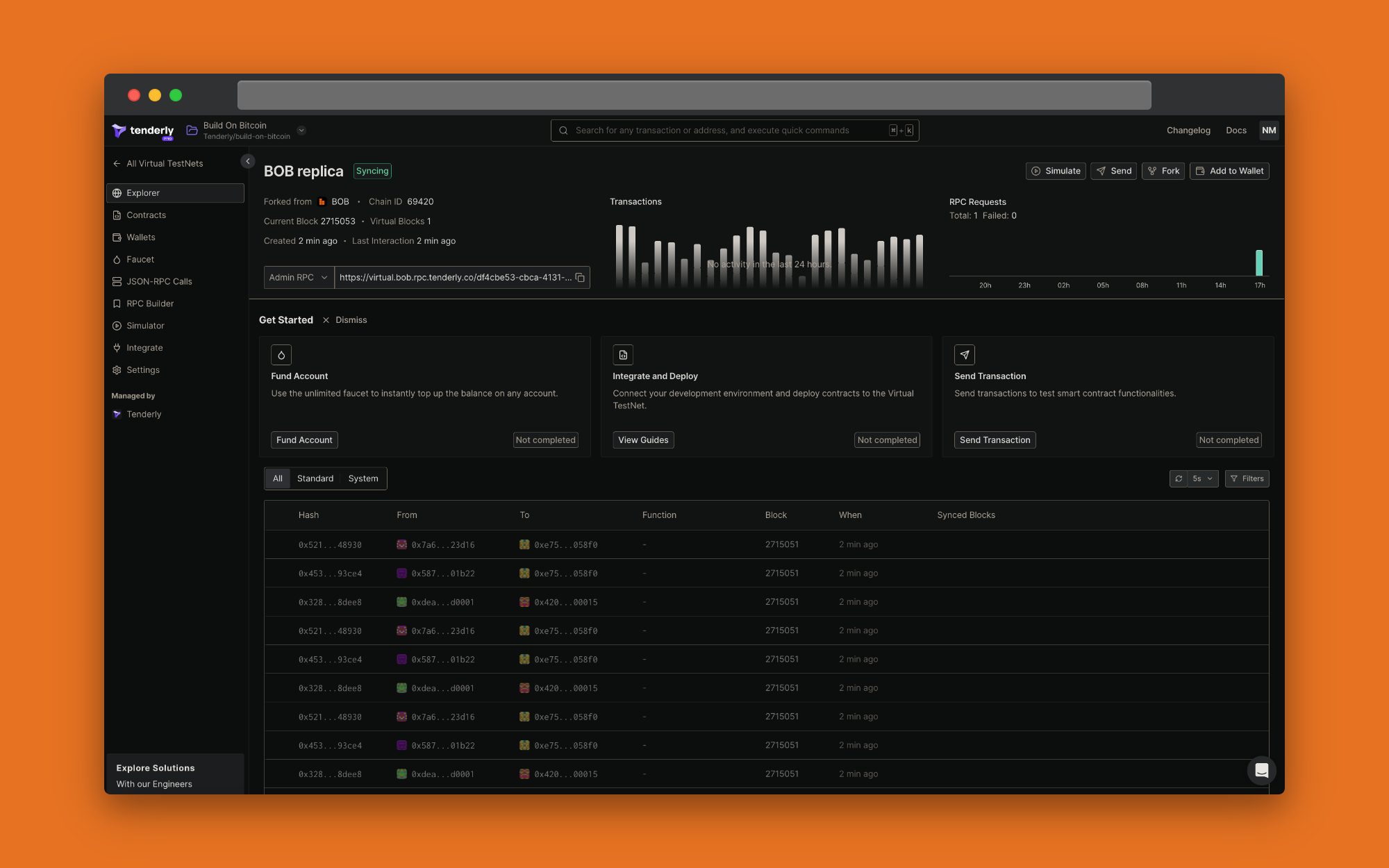This screenshot has width=1389, height=868.
Task: Select the All transactions filter
Action: point(277,478)
